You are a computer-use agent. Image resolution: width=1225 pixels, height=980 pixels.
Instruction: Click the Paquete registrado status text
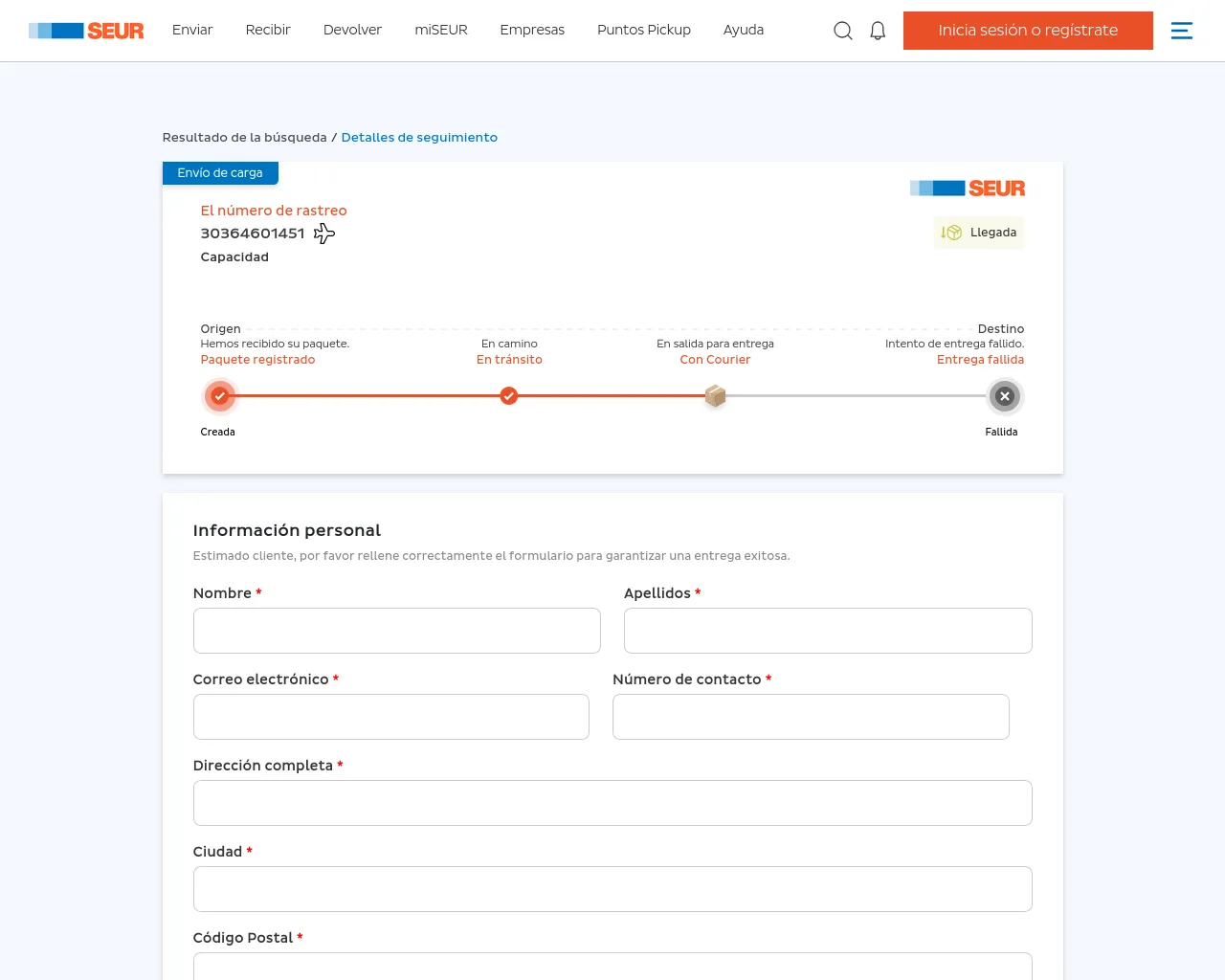pyautogui.click(x=257, y=360)
